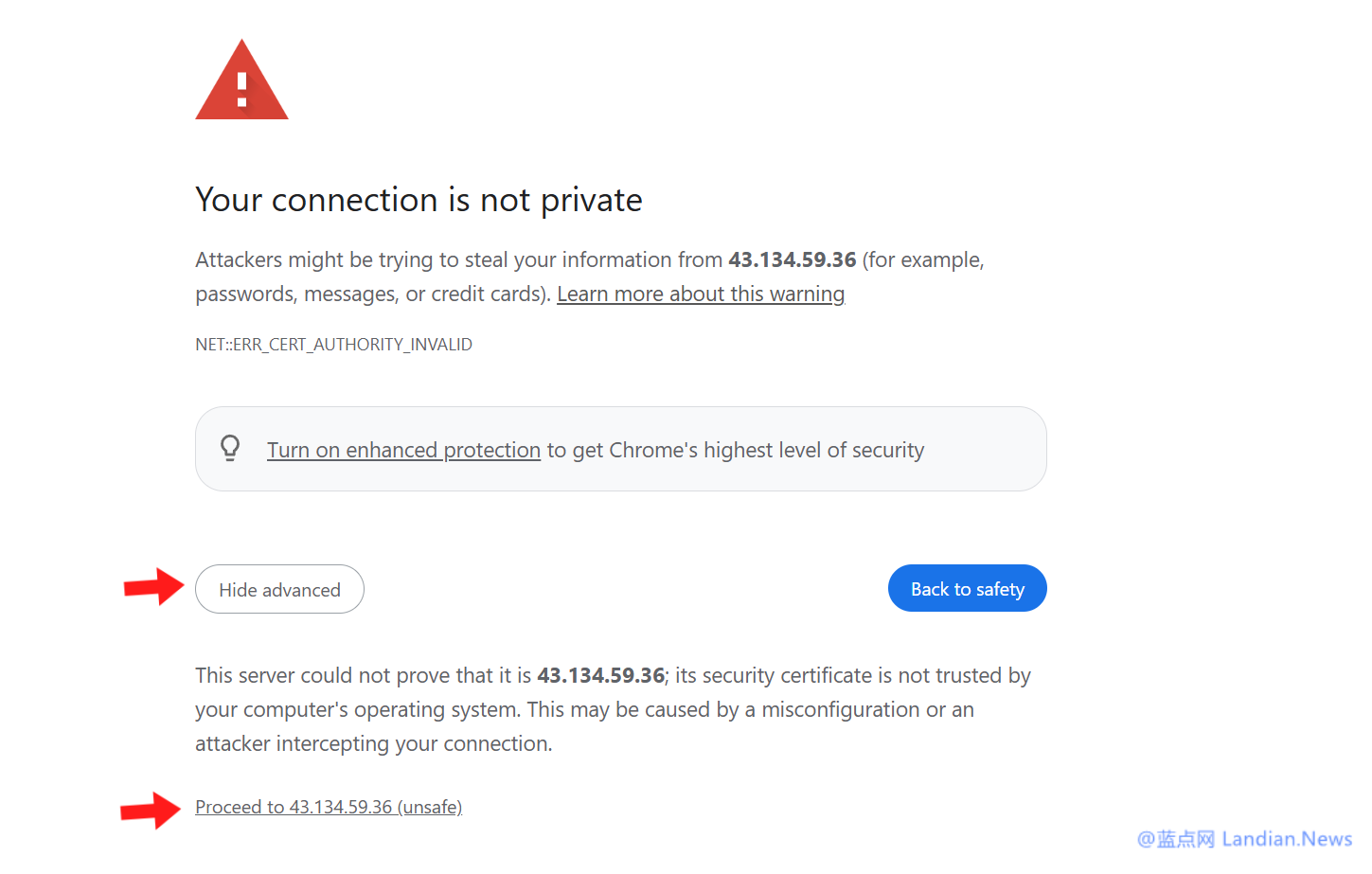The height and width of the screenshot is (874, 1372).
Task: Click 'Chrome's highest level of security' text
Action: (x=766, y=451)
